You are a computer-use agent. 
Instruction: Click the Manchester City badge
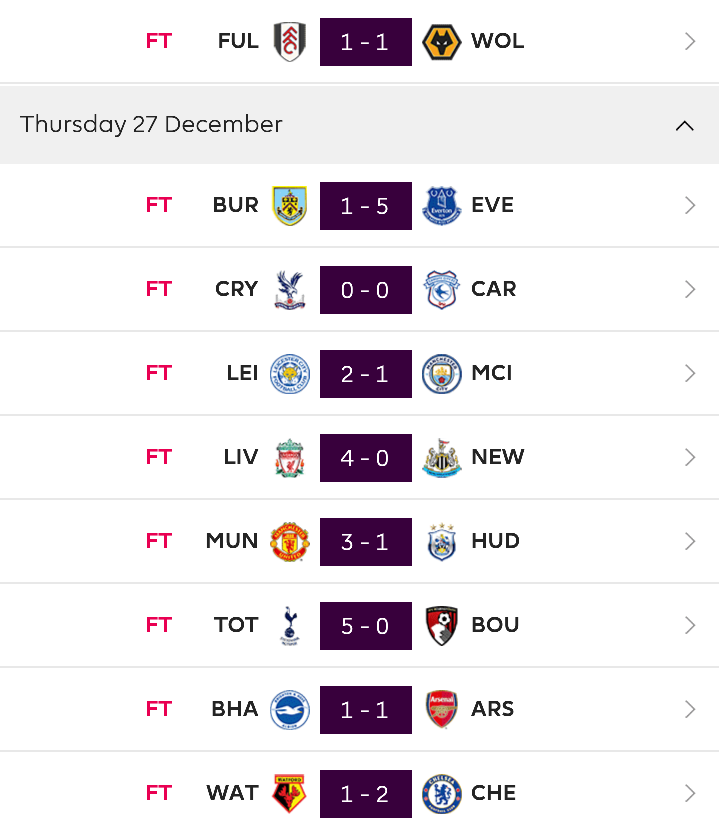click(x=442, y=374)
